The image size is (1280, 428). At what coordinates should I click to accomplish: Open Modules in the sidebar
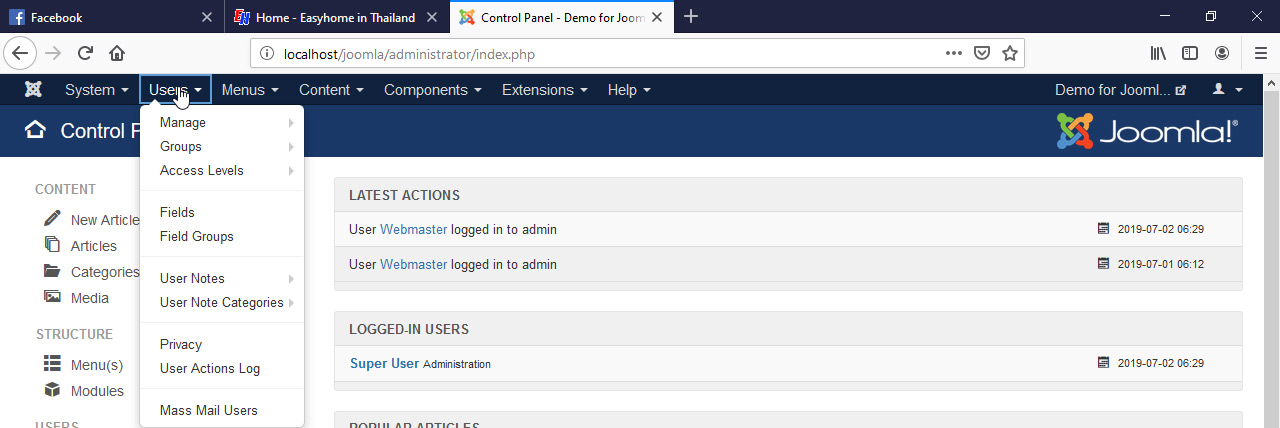pos(97,391)
